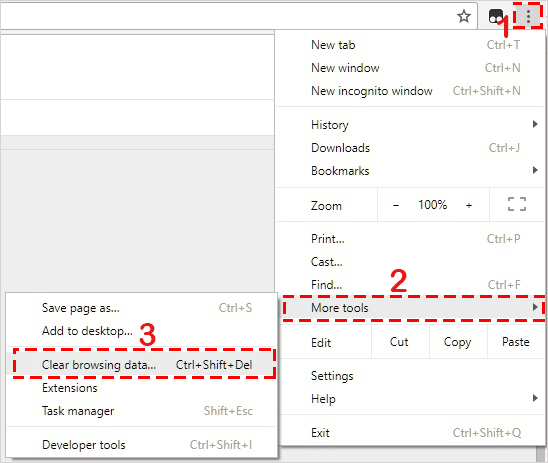Image resolution: width=548 pixels, height=463 pixels.
Task: Click the Cut button
Action: [x=400, y=342]
